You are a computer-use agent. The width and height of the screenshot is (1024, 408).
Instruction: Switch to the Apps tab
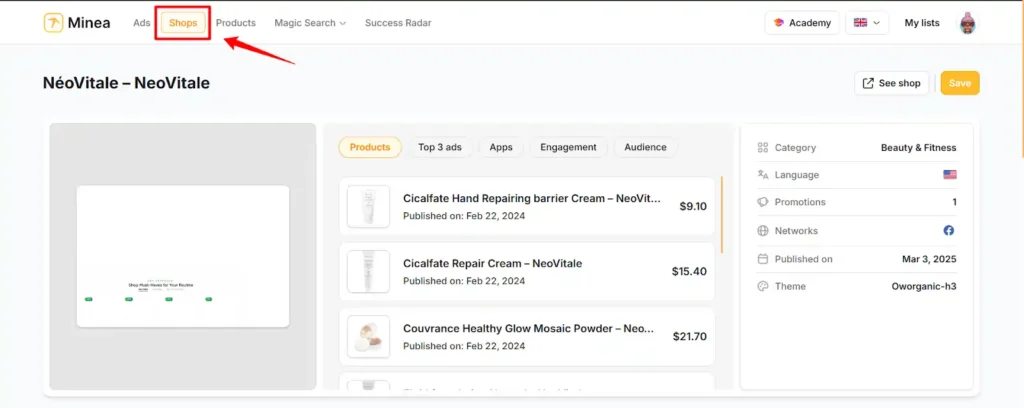click(x=501, y=148)
